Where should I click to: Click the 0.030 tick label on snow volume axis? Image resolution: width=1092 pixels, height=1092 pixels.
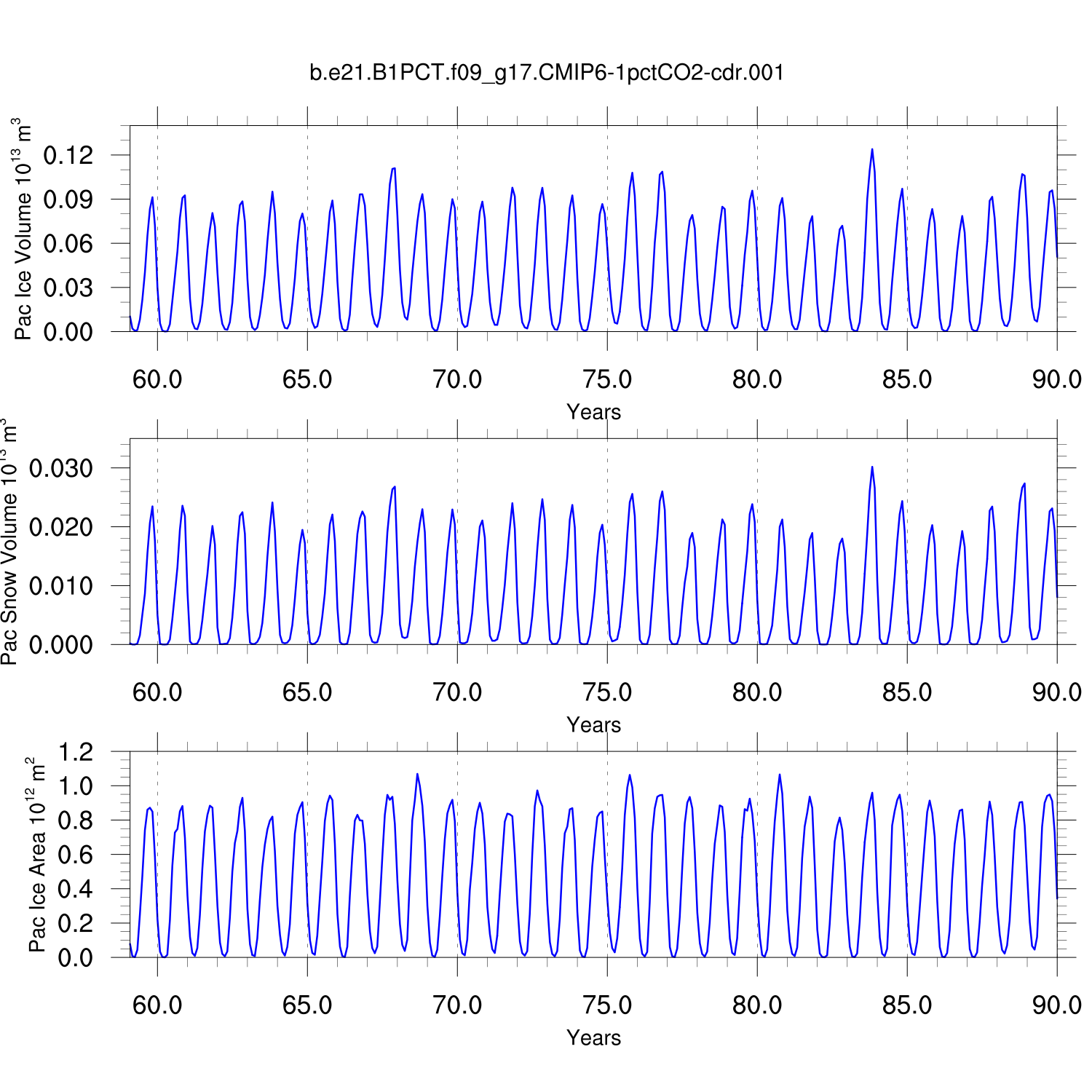(x=61, y=468)
